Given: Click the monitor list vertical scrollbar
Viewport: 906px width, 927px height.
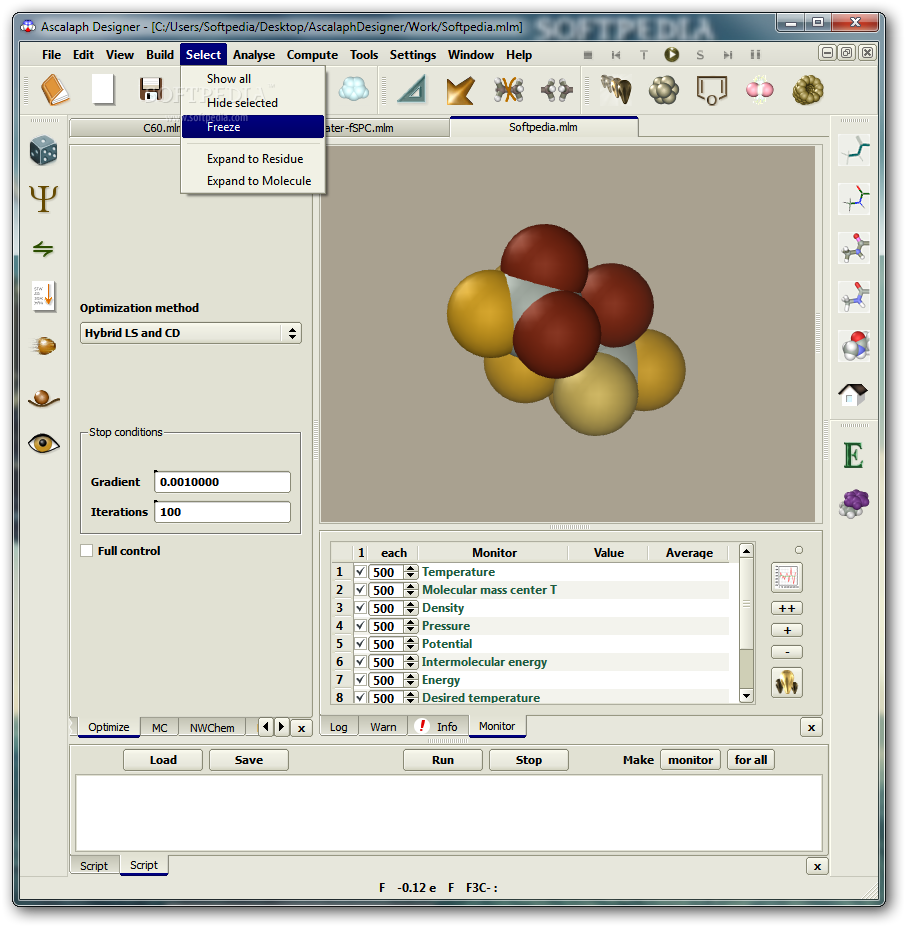Looking at the screenshot, I should [746, 623].
